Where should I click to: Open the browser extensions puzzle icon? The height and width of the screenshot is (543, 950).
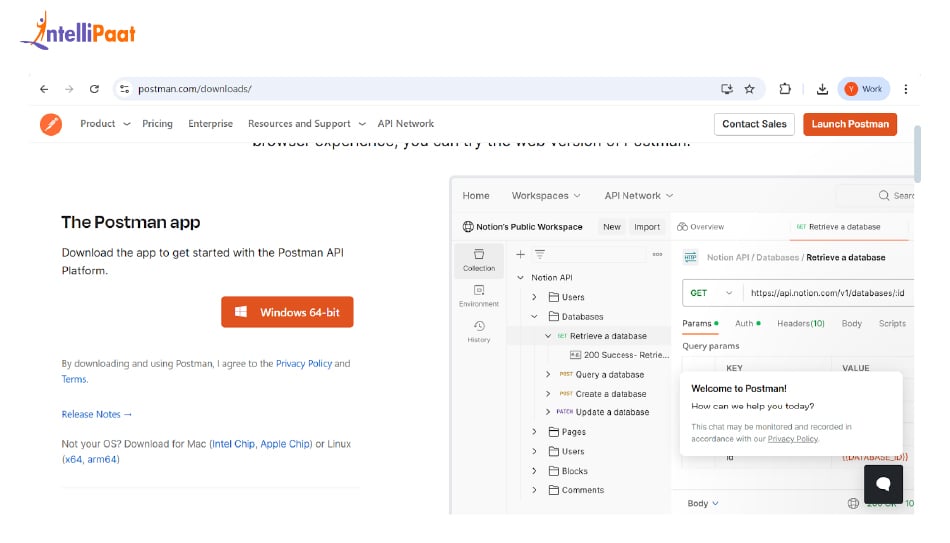[x=785, y=89]
